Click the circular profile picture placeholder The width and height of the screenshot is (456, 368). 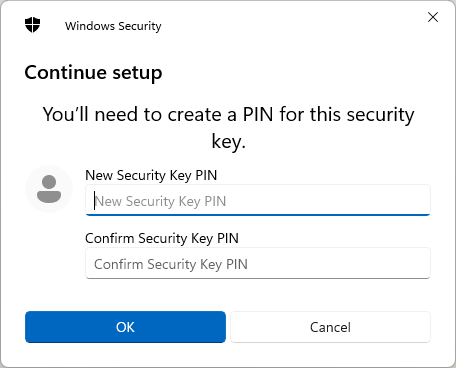(49, 189)
